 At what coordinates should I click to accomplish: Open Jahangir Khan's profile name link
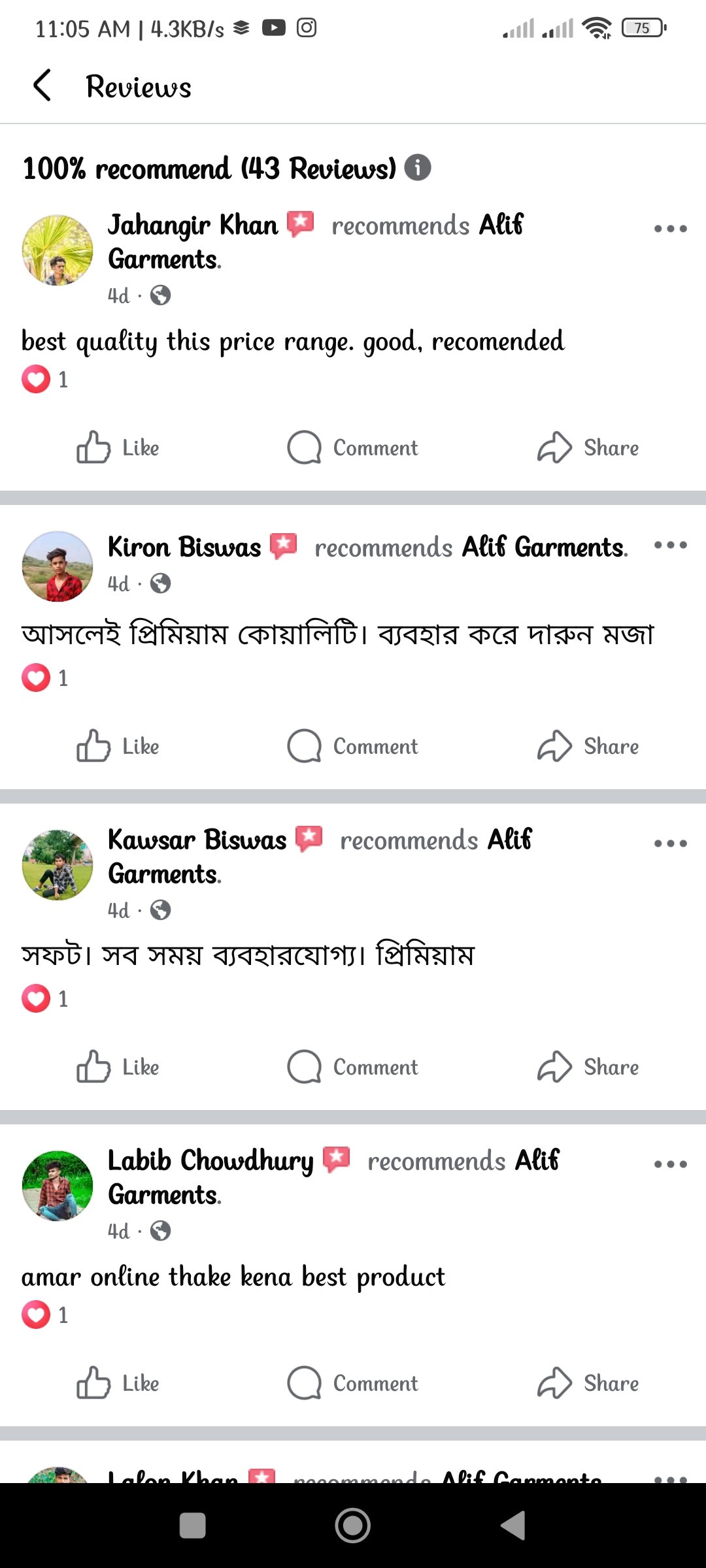(193, 225)
